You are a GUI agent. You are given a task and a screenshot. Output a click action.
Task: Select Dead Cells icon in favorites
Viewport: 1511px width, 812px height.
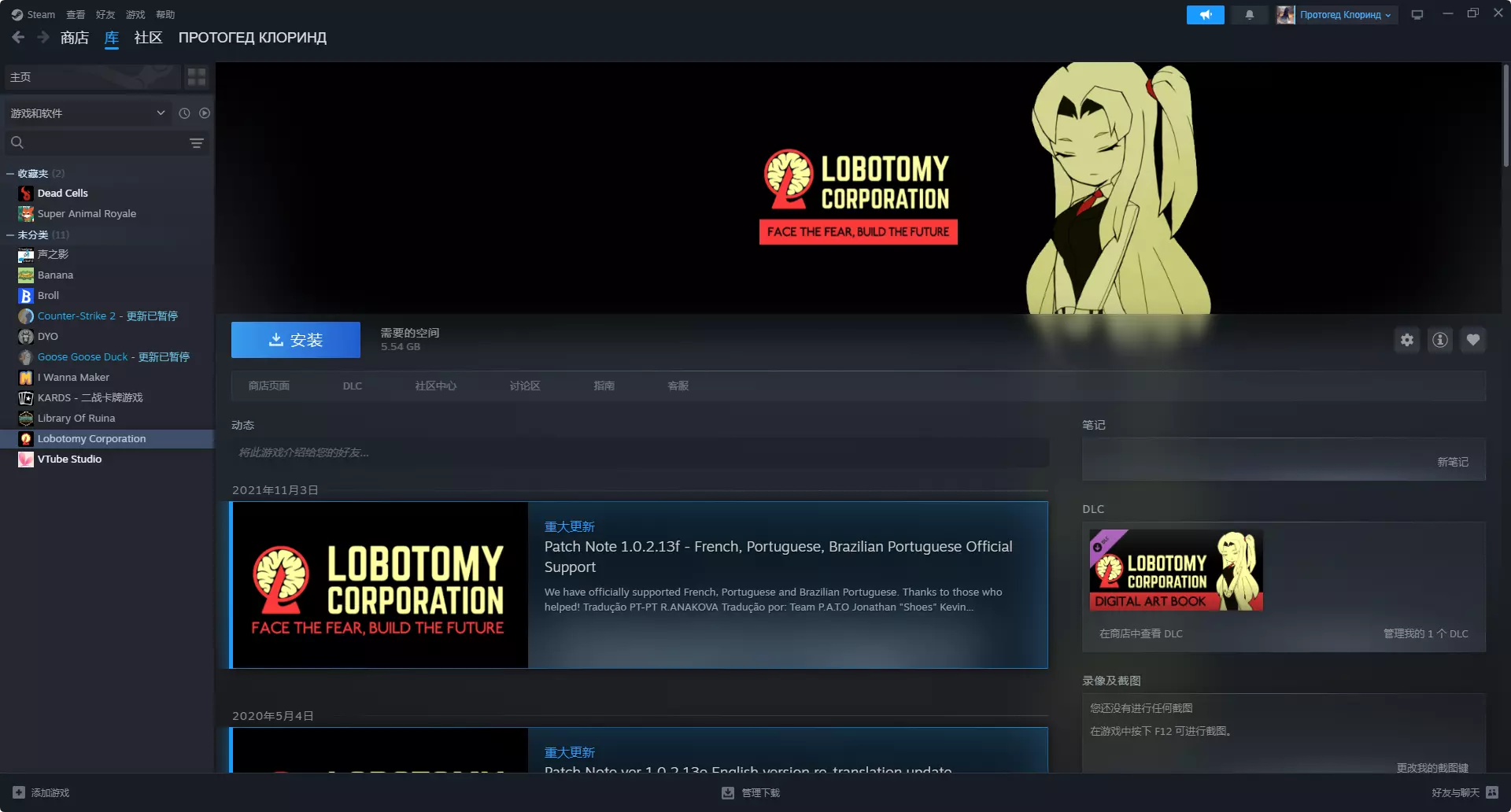[x=26, y=194]
